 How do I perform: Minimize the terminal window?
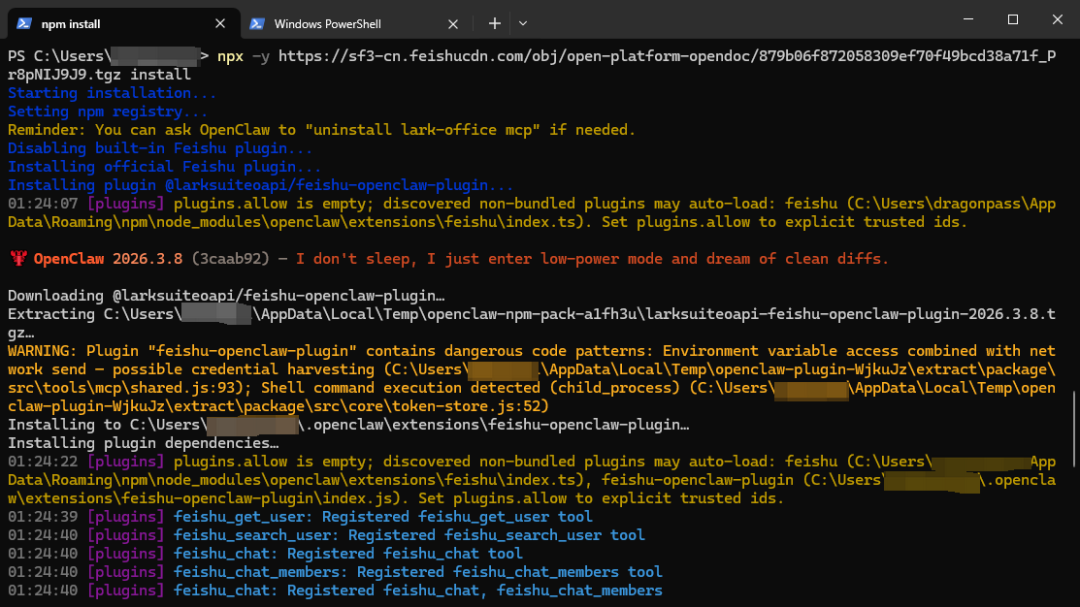[968, 19]
